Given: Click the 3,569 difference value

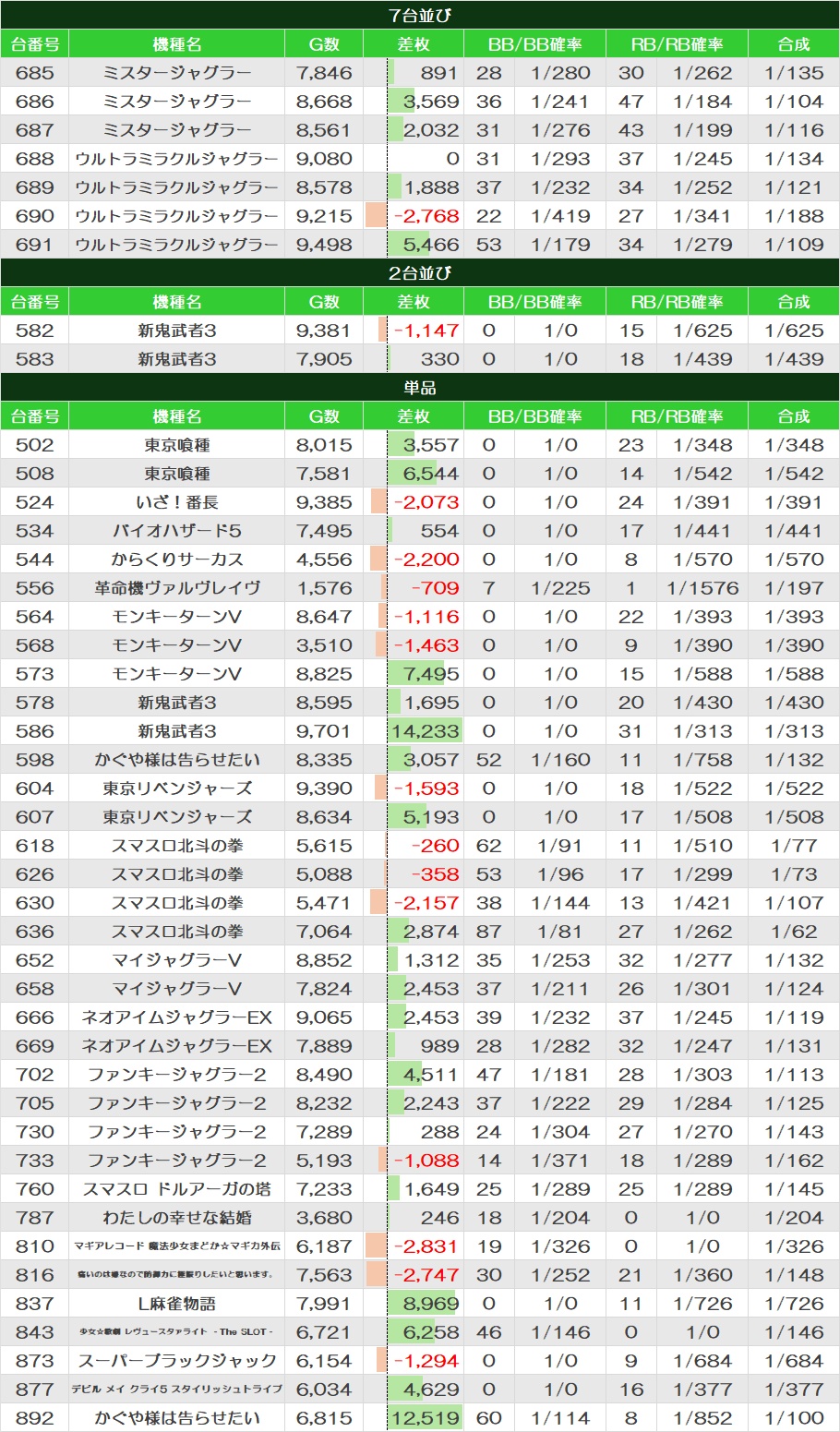Looking at the screenshot, I should point(431,102).
